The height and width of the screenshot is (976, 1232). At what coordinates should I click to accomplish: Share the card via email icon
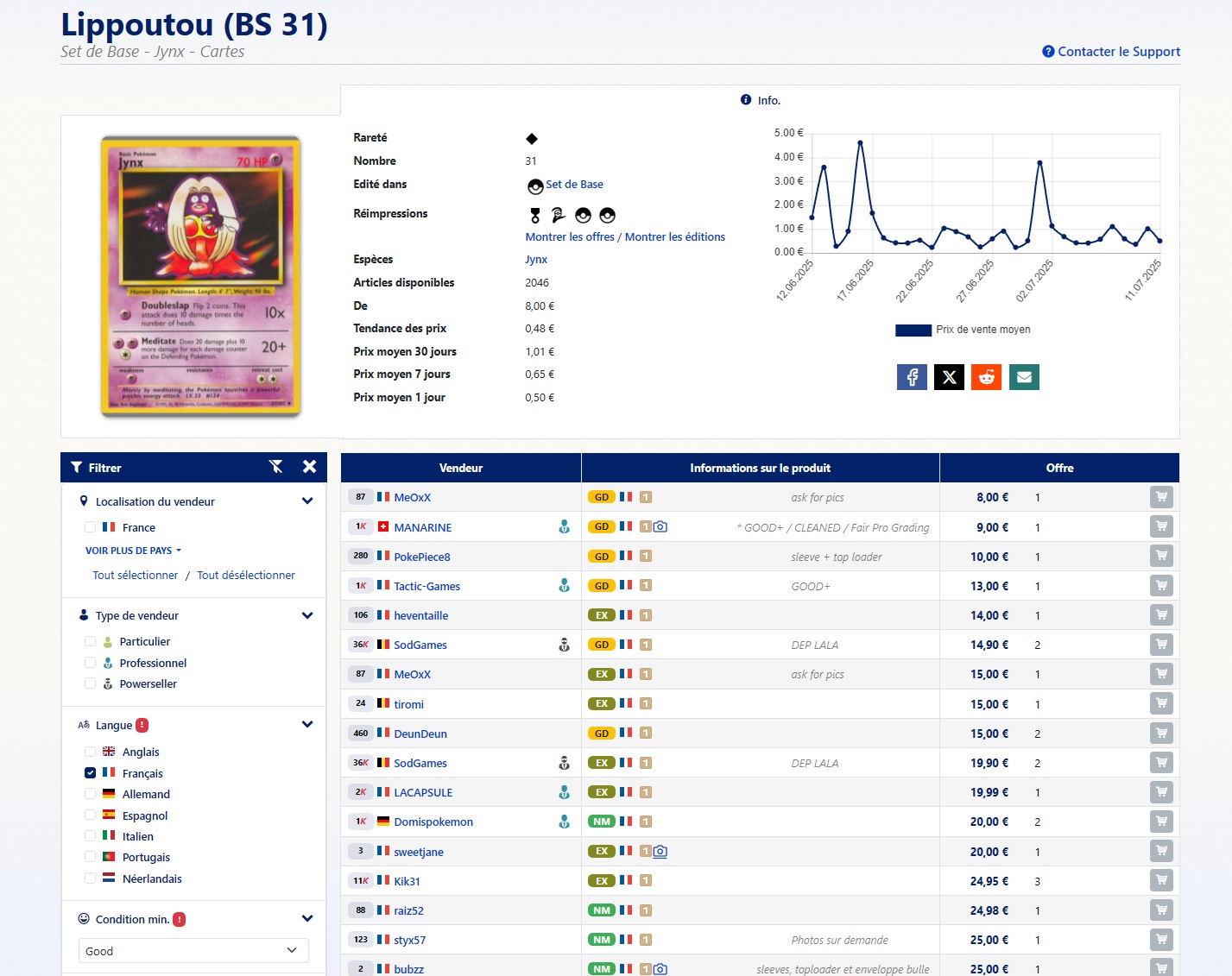pos(1024,377)
